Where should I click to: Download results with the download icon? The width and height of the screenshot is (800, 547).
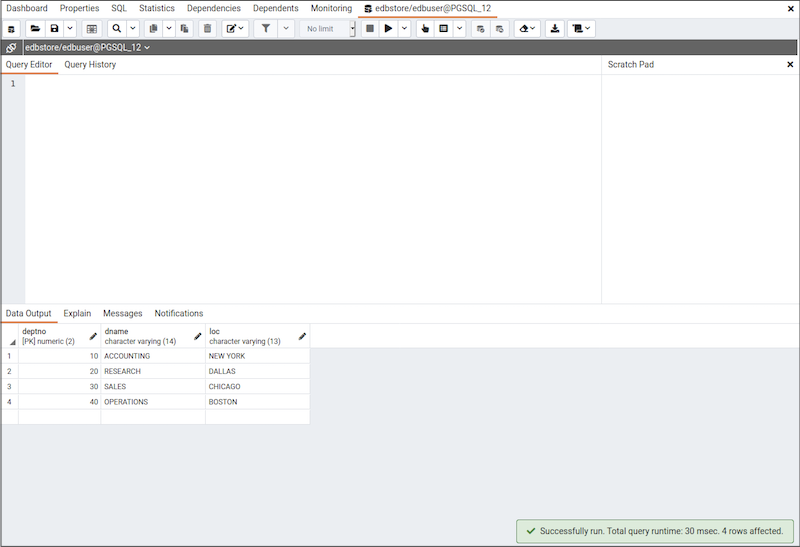(555, 29)
